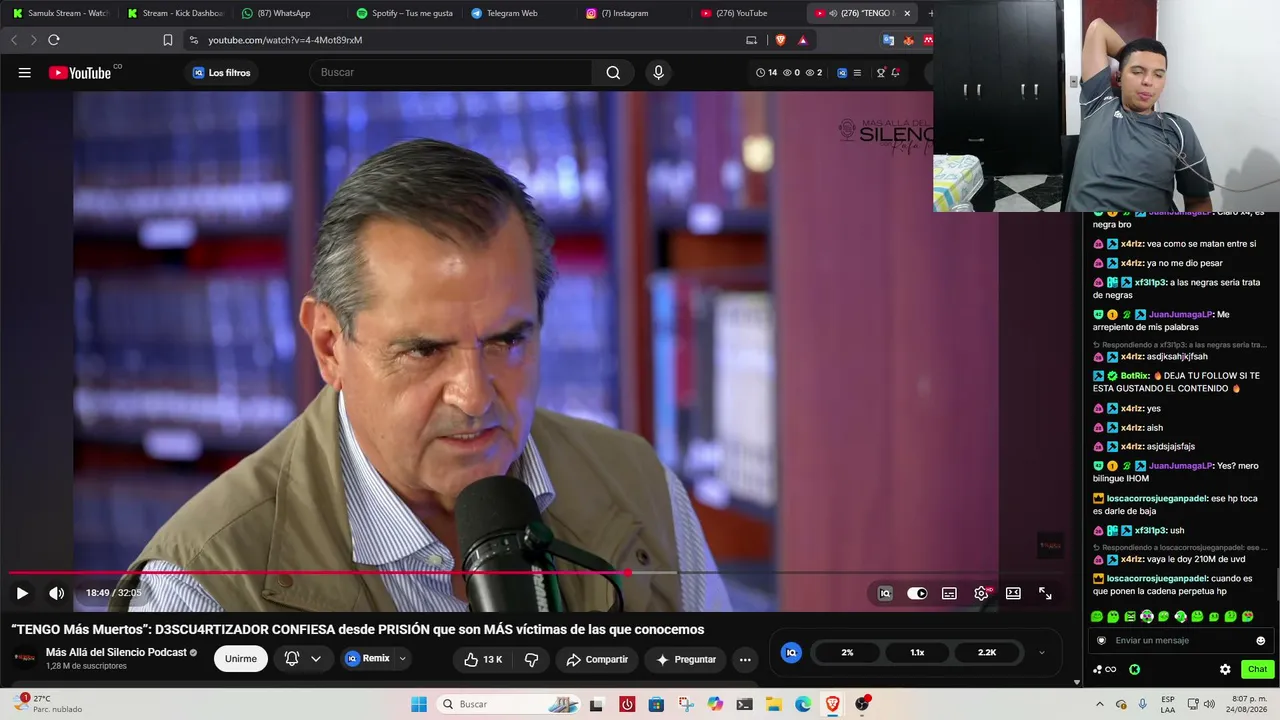1280x720 pixels.
Task: Like the video with 13 K likes
Action: pos(483,659)
